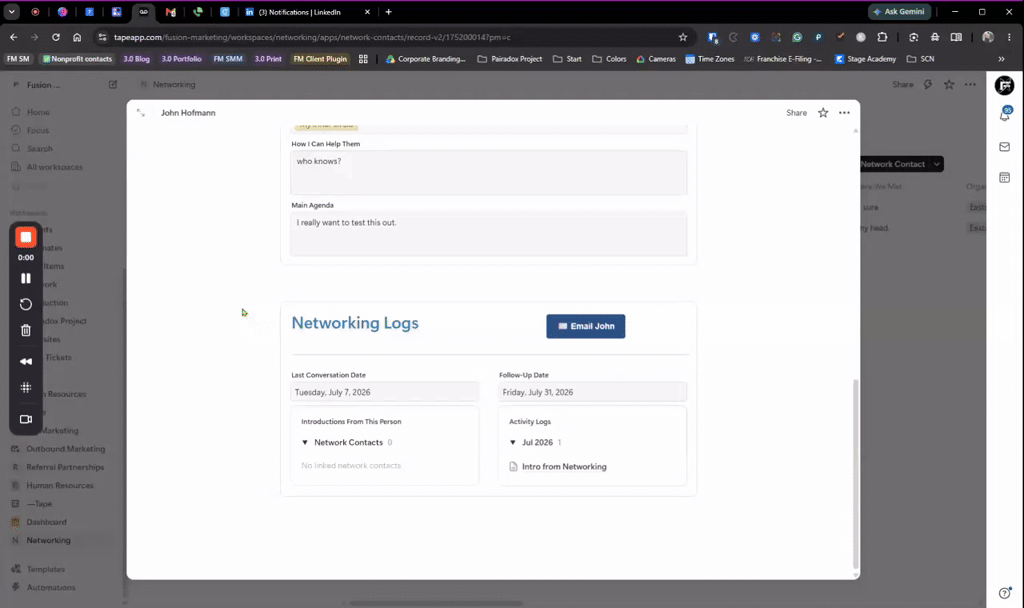The width and height of the screenshot is (1024, 608).
Task: Click the compose icon next to Fusion
Action: (x=113, y=84)
